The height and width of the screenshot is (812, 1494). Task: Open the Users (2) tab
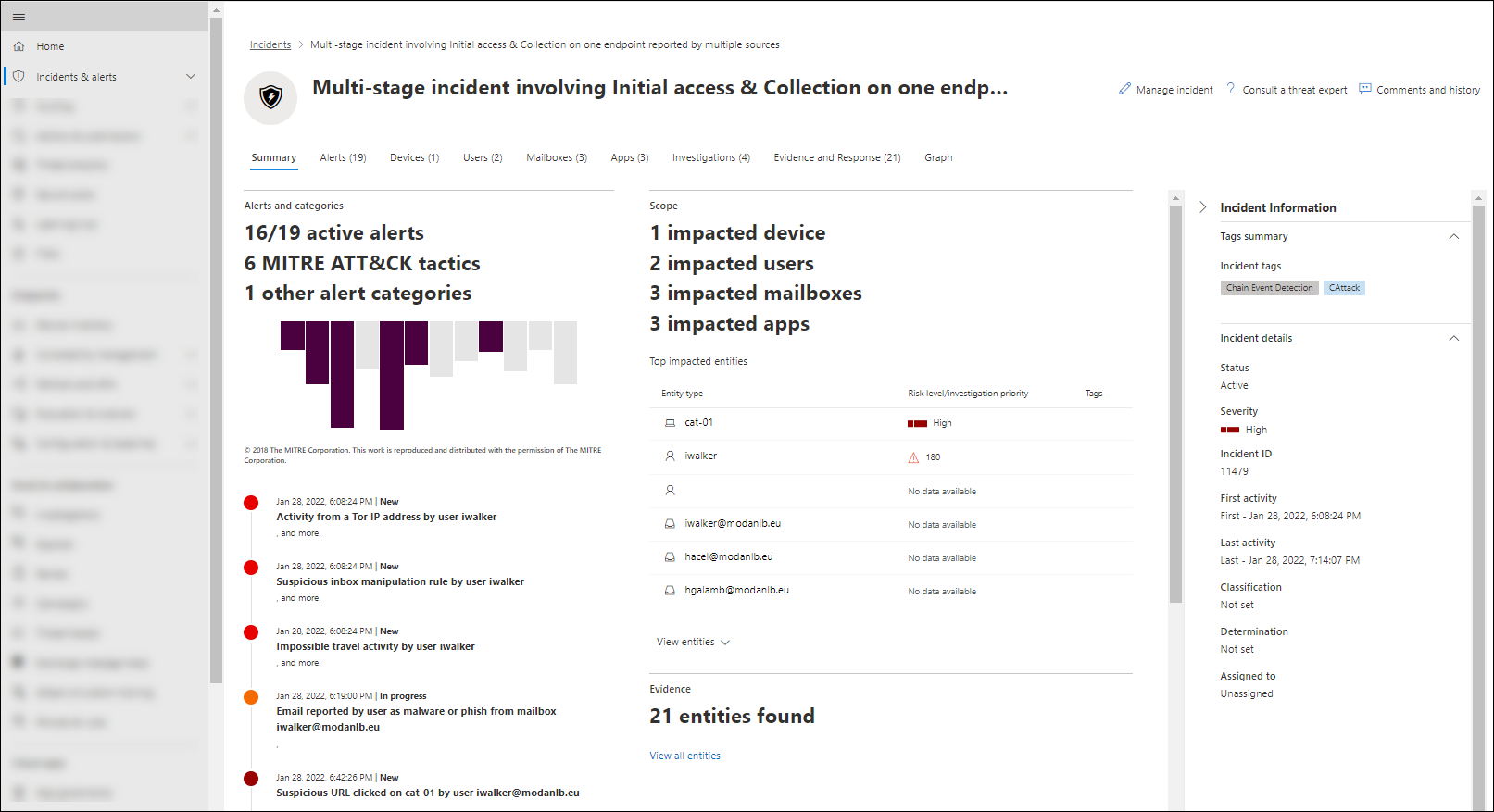point(483,158)
